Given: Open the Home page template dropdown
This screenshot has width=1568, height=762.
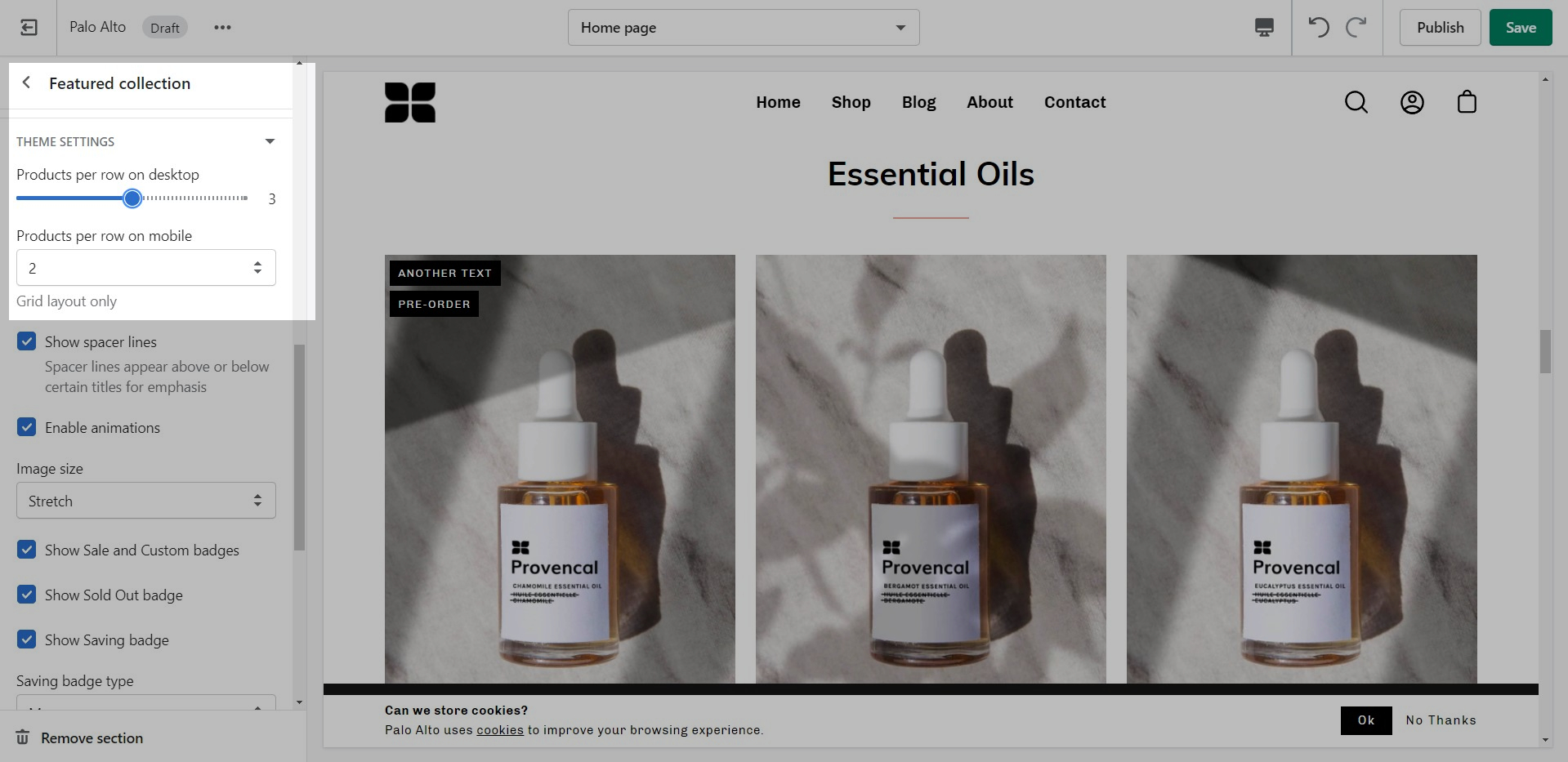Looking at the screenshot, I should click(744, 28).
